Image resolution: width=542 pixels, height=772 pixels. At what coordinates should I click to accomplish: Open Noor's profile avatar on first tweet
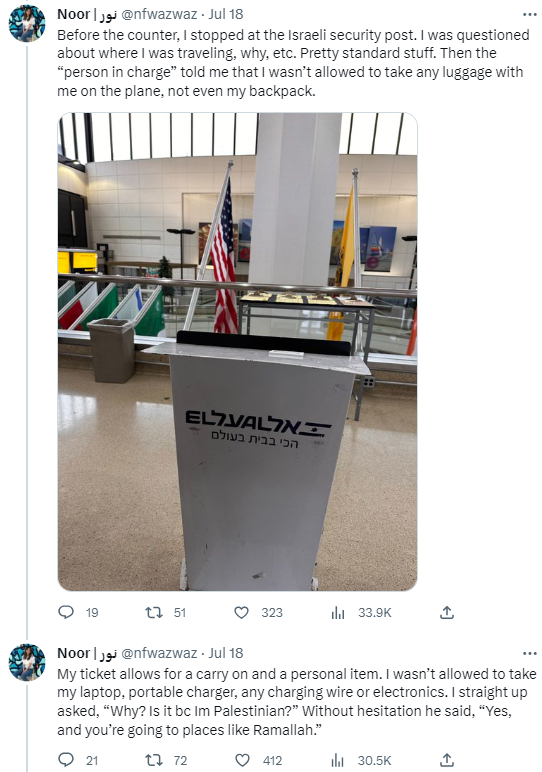pos(27,24)
